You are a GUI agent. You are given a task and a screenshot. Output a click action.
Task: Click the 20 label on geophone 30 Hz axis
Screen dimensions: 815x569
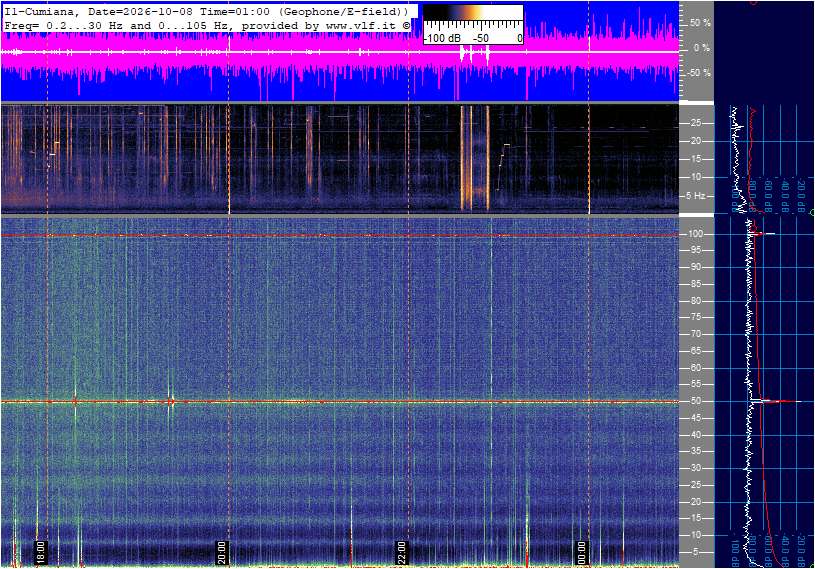(695, 141)
